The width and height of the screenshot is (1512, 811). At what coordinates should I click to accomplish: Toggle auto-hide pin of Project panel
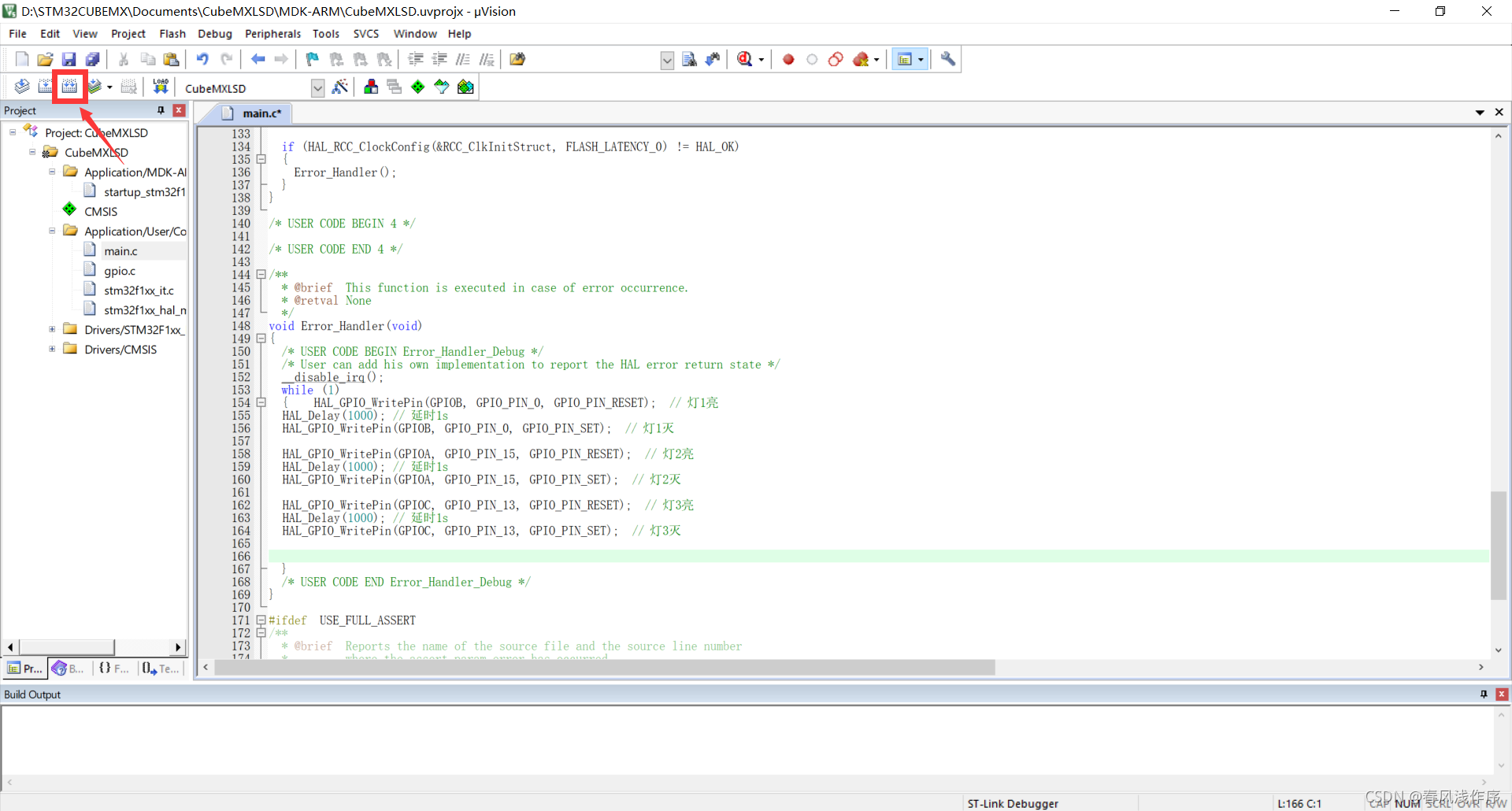[161, 110]
